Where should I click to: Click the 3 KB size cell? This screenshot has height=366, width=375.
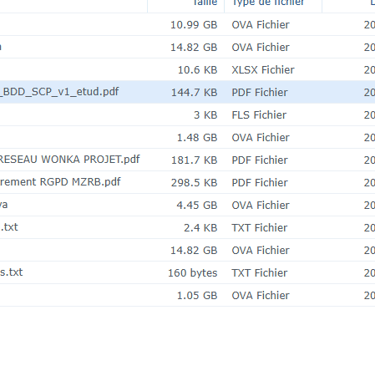coord(205,115)
